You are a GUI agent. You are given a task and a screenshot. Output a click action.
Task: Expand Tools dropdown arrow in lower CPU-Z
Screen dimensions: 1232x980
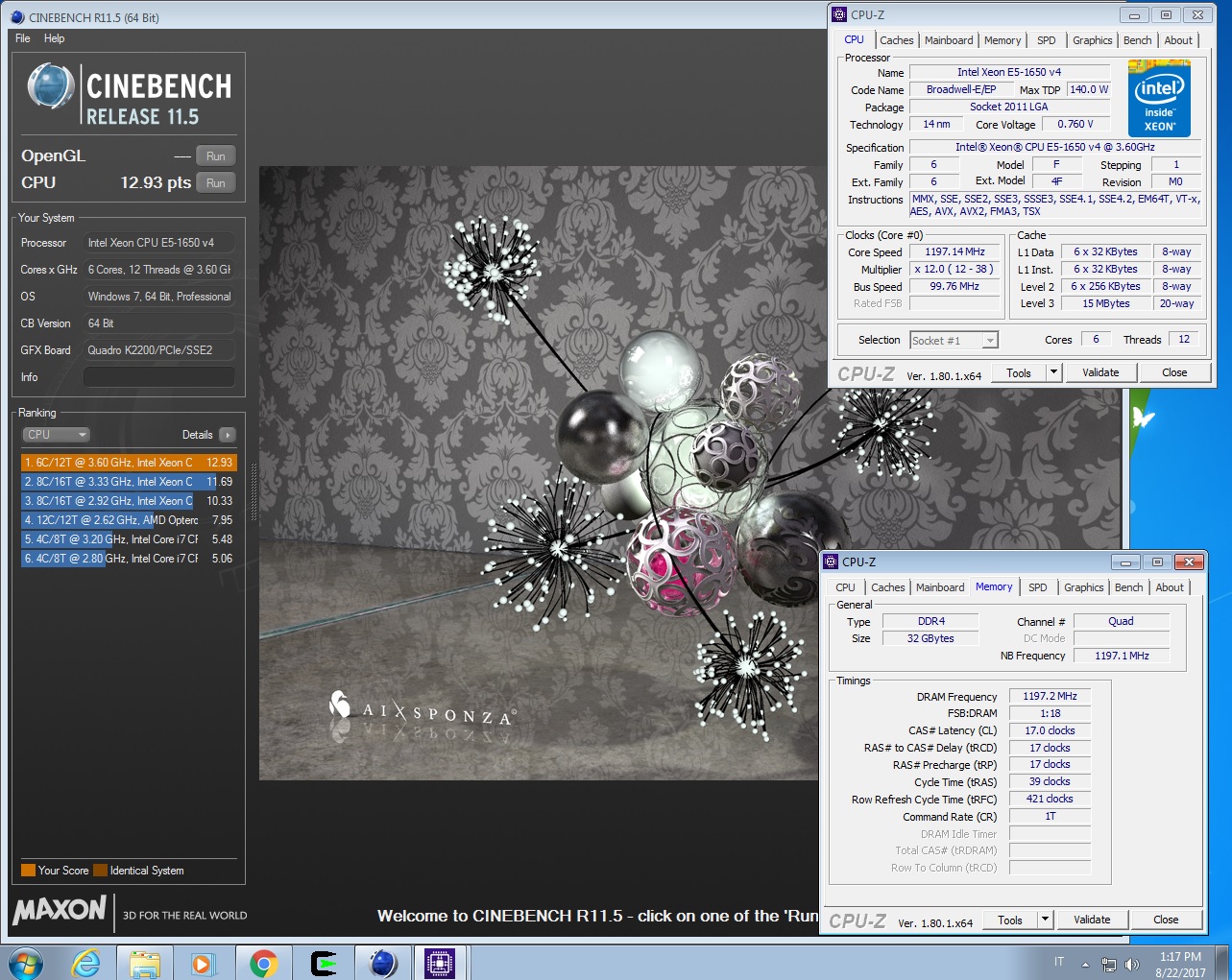[x=1045, y=920]
